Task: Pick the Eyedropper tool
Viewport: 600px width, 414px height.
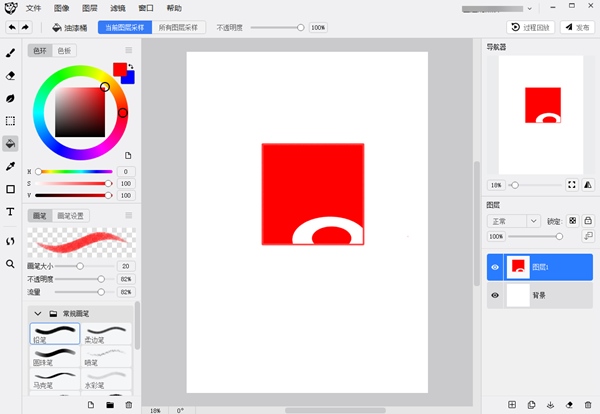Action: pyautogui.click(x=10, y=166)
